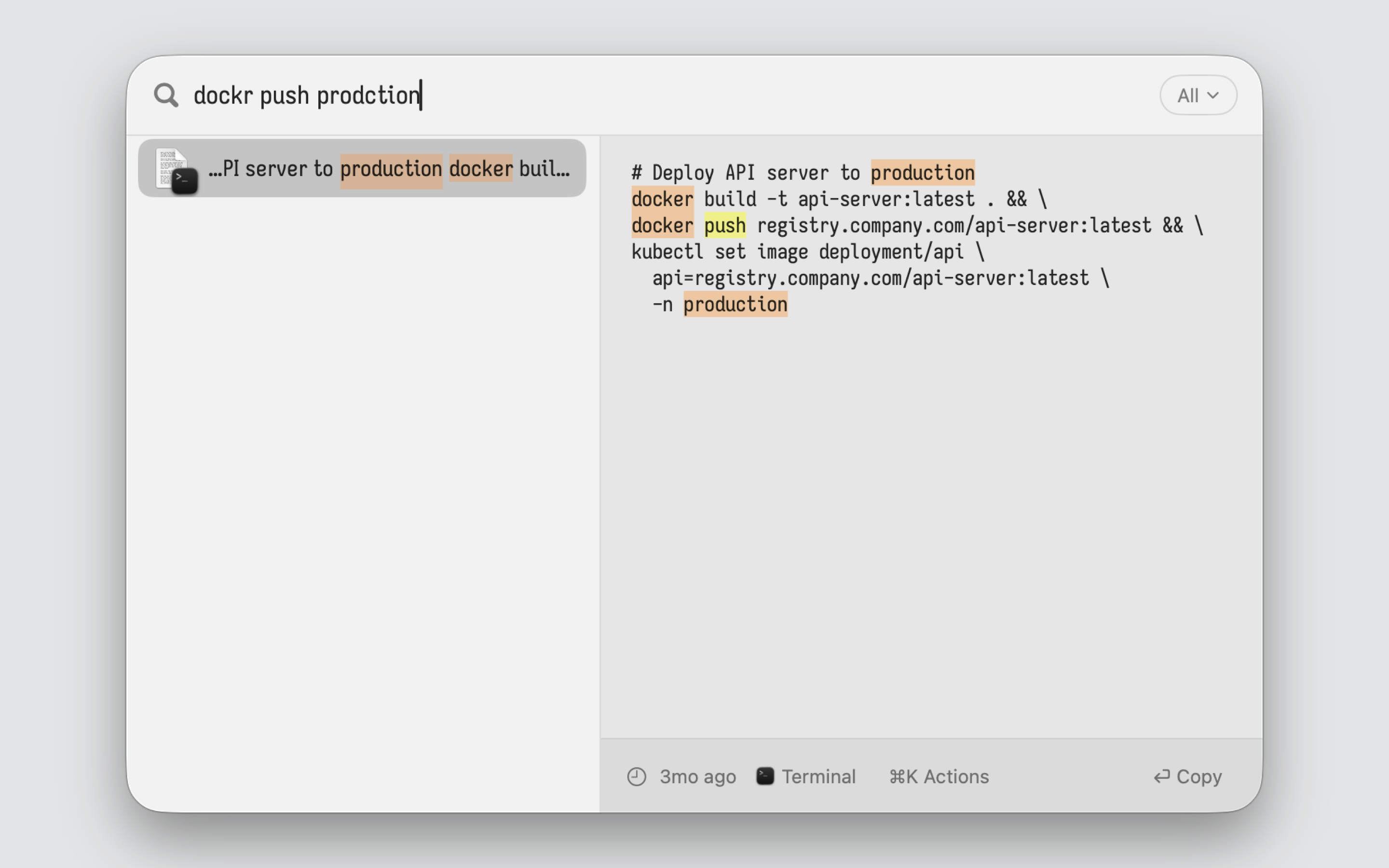The height and width of the screenshot is (868, 1389).
Task: Click the "docker build -t api-server:latest" line
Action: pos(838,199)
